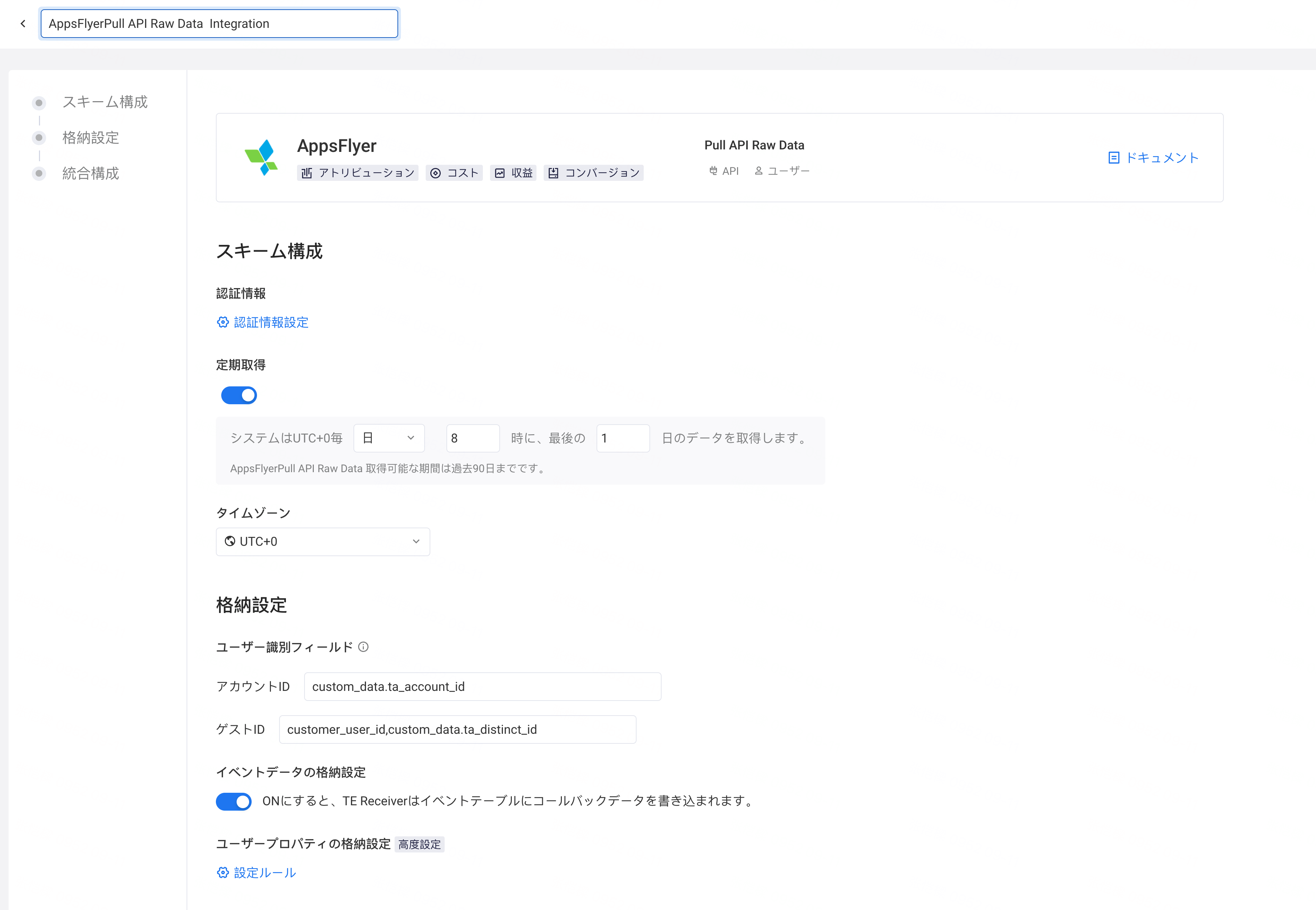
Task: Jump to スキーム構成 step in sidebar
Action: click(105, 102)
